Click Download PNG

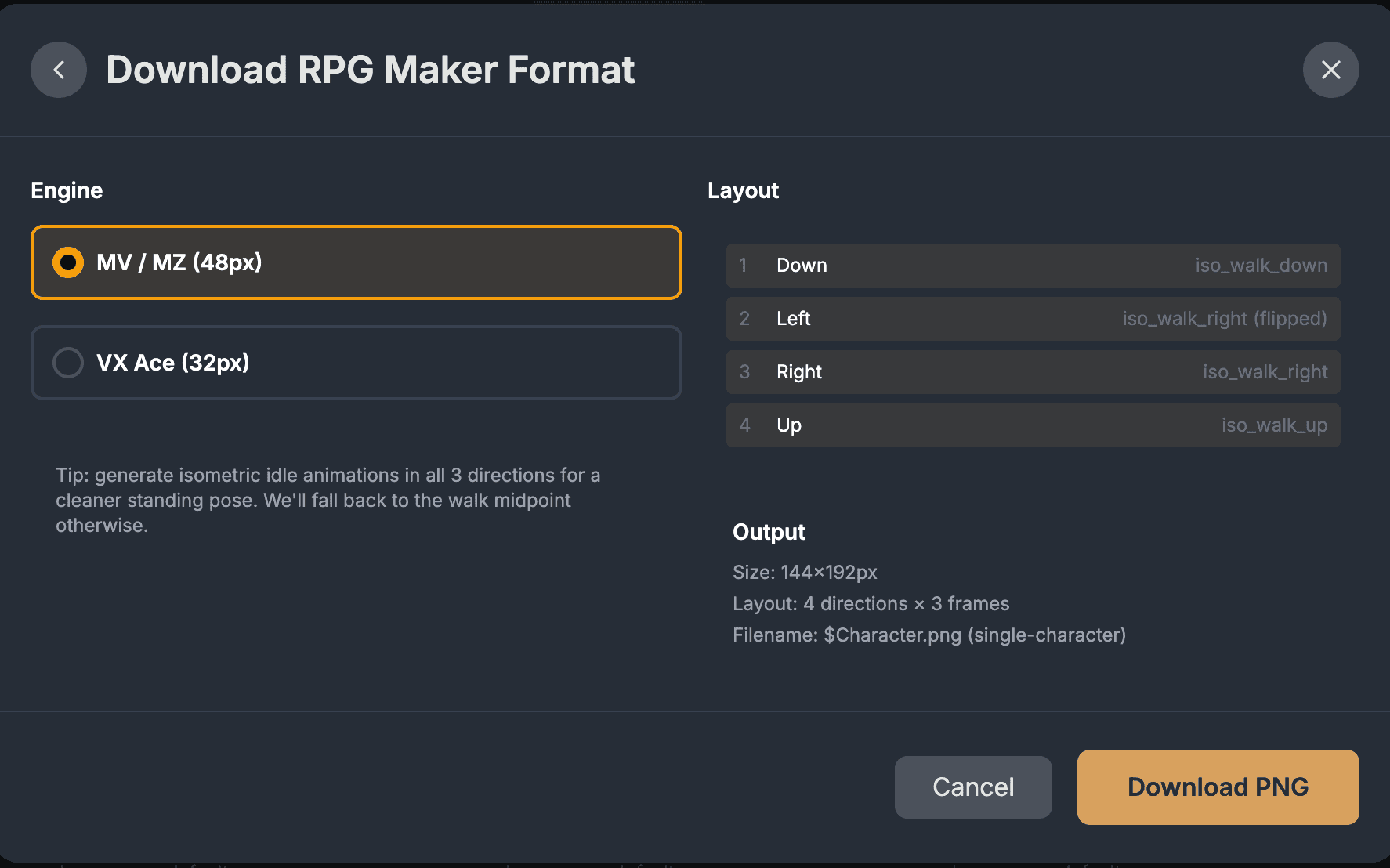(x=1218, y=787)
